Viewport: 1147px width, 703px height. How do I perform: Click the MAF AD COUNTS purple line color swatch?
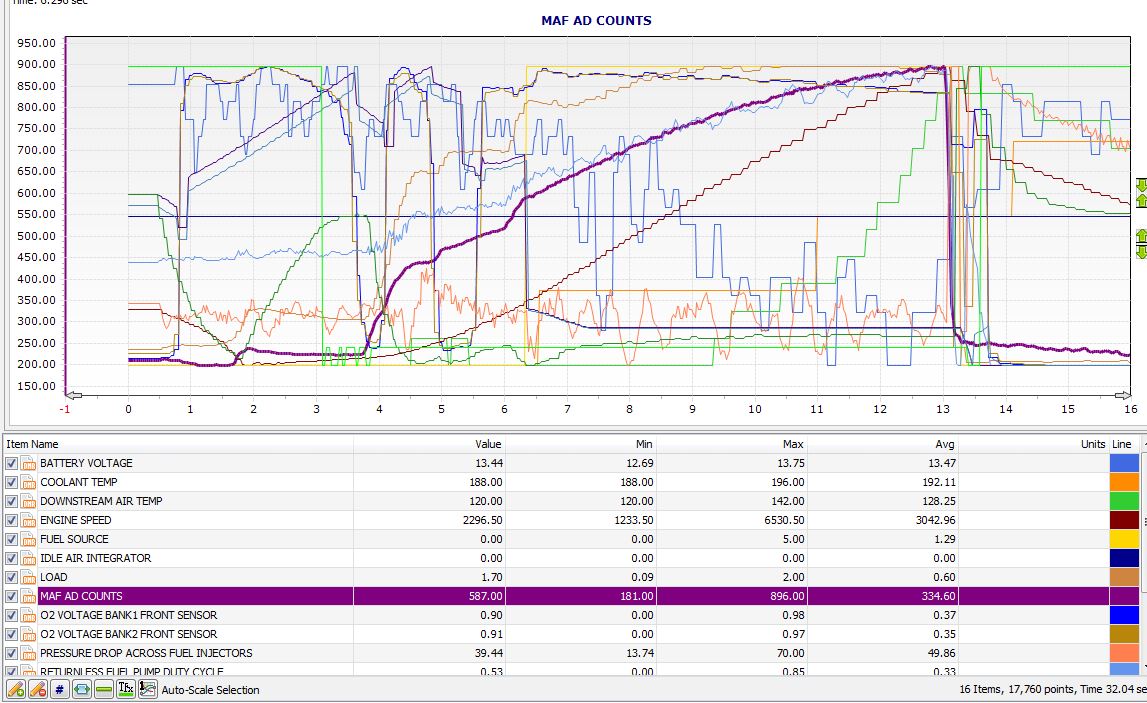click(1124, 596)
